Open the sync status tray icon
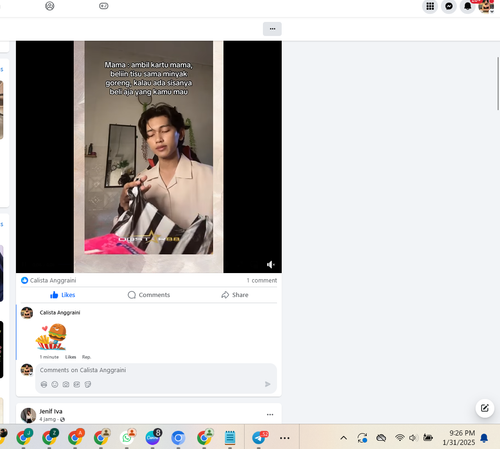 tap(362, 438)
